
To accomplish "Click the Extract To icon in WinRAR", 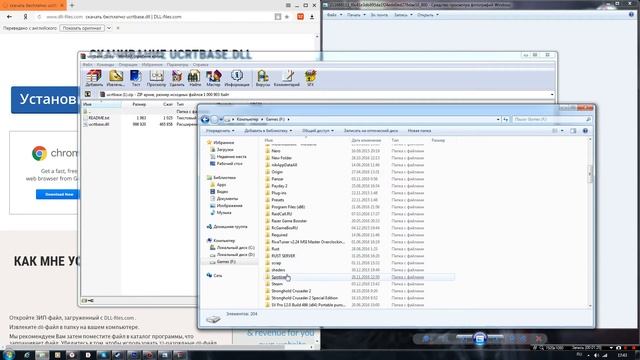I will [x=116, y=78].
